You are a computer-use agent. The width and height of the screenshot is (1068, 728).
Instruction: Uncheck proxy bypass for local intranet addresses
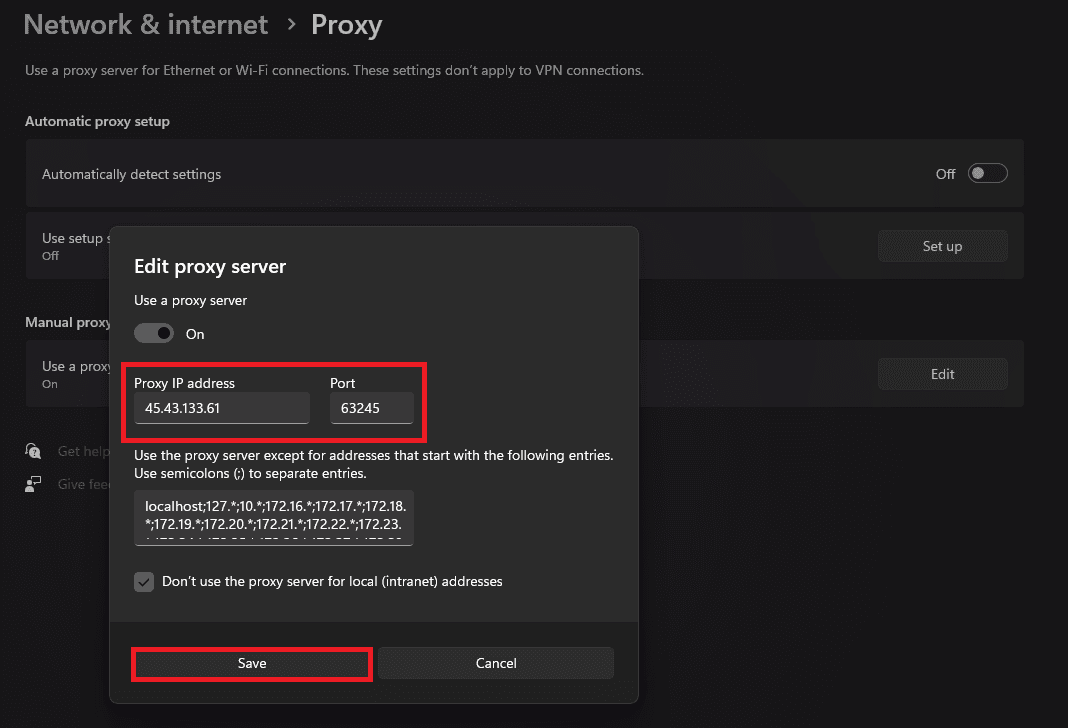[143, 581]
